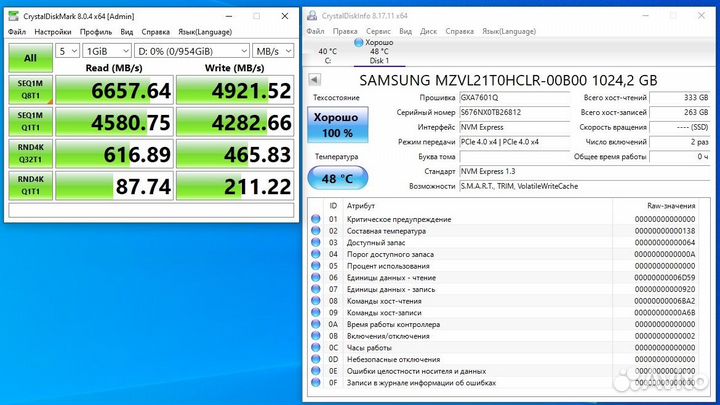Click the 4921.52 write result
Image resolution: width=720 pixels, height=405 pixels.
click(235, 90)
